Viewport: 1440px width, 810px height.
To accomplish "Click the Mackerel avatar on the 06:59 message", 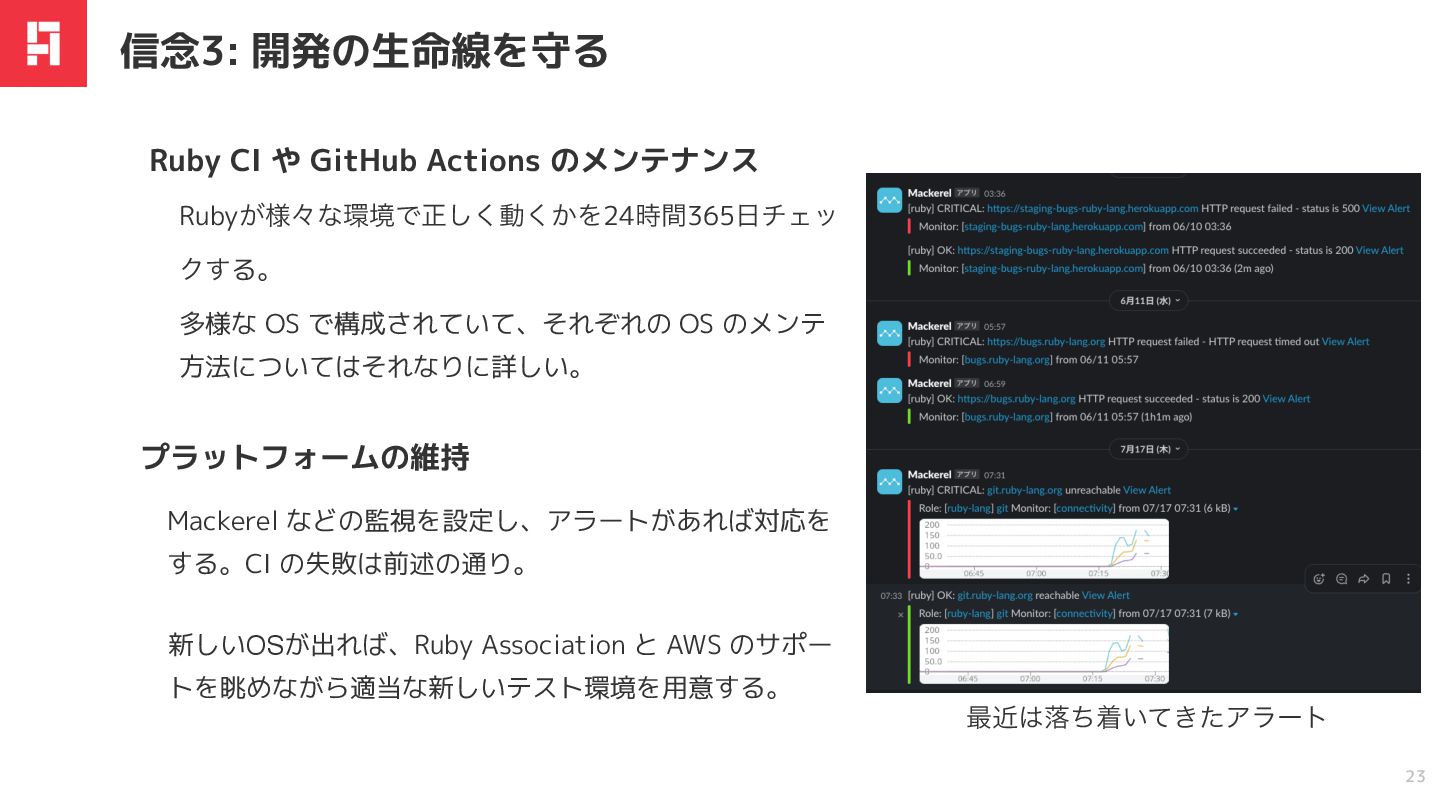I will pos(889,390).
